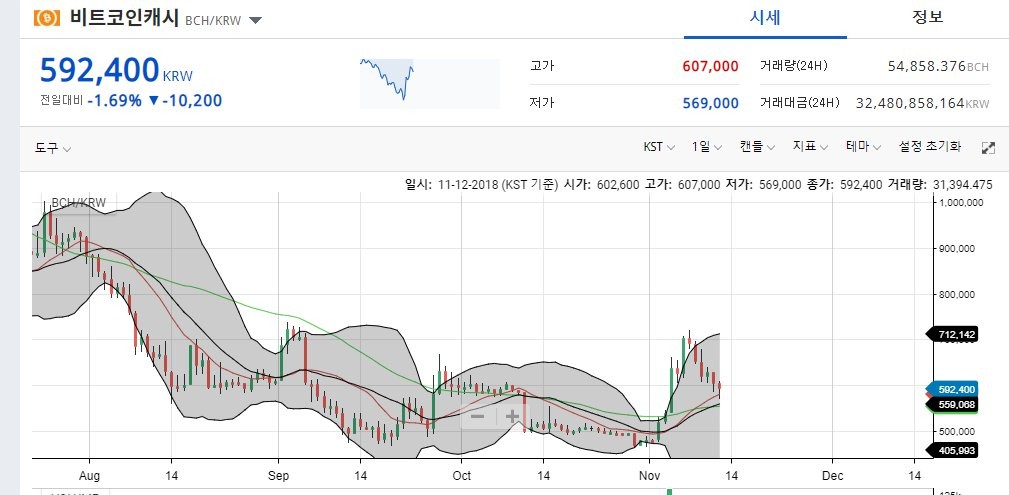
Task: Click the 559,068 moving average price tag
Action: (952, 405)
